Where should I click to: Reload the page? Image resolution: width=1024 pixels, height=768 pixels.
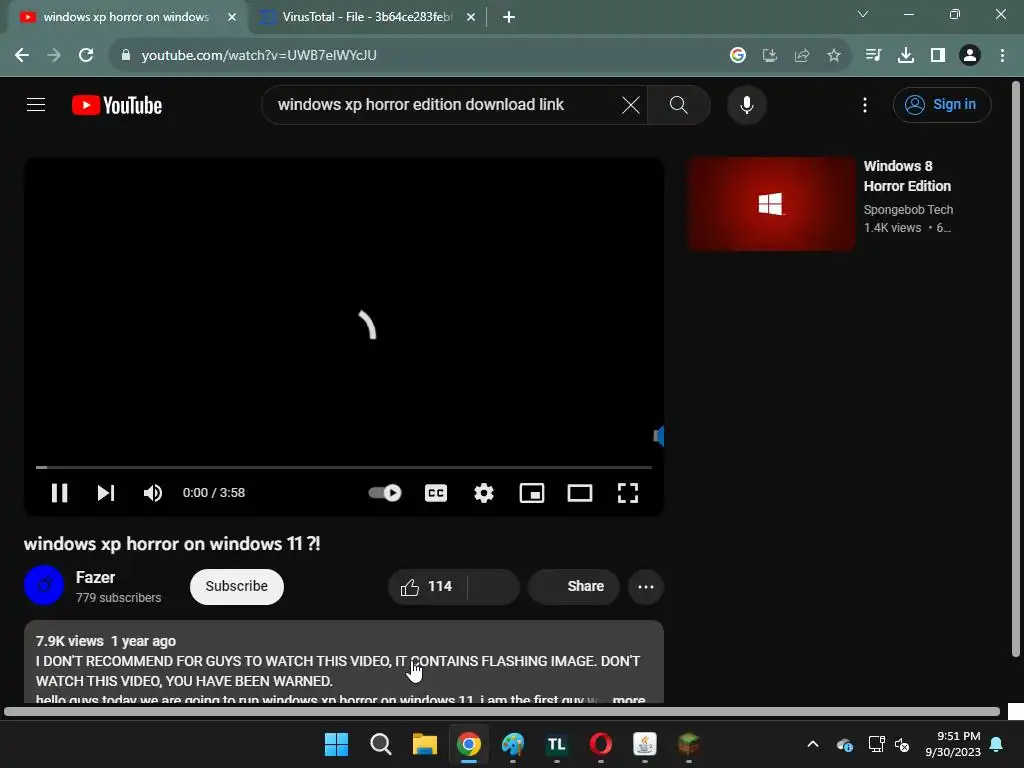point(86,55)
